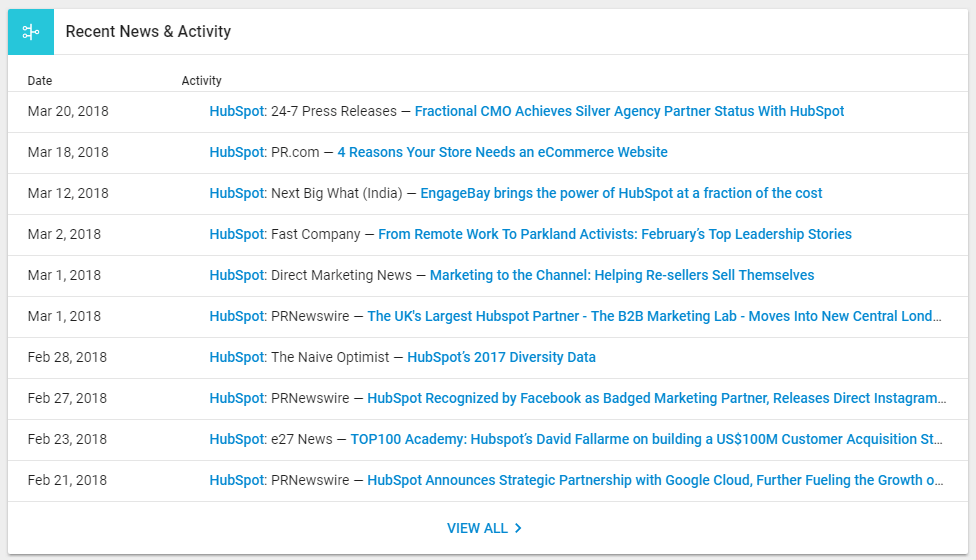Open Marketing to the Channel article link
Image resolution: width=976 pixels, height=560 pixels.
pyautogui.click(x=622, y=276)
